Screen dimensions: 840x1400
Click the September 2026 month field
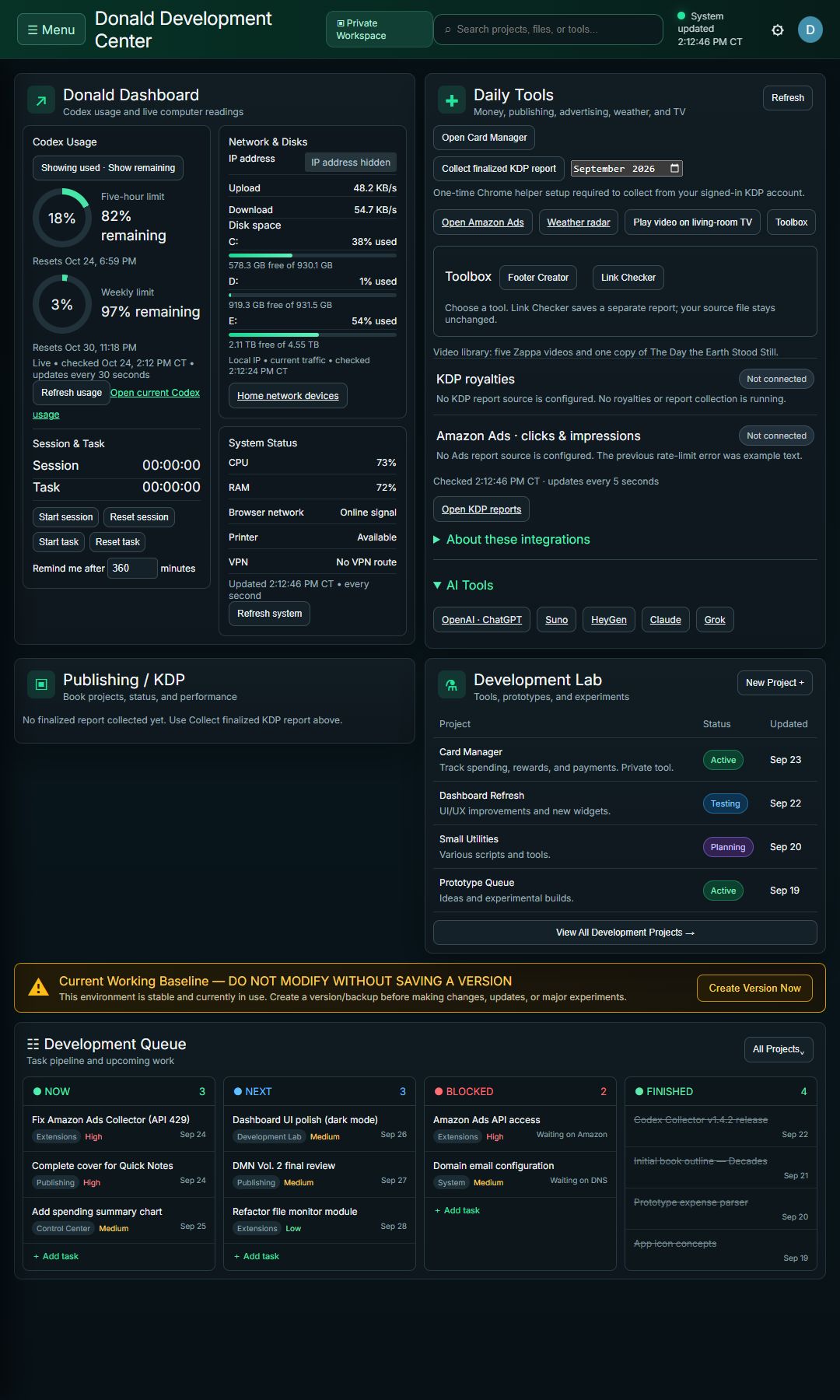(x=626, y=168)
